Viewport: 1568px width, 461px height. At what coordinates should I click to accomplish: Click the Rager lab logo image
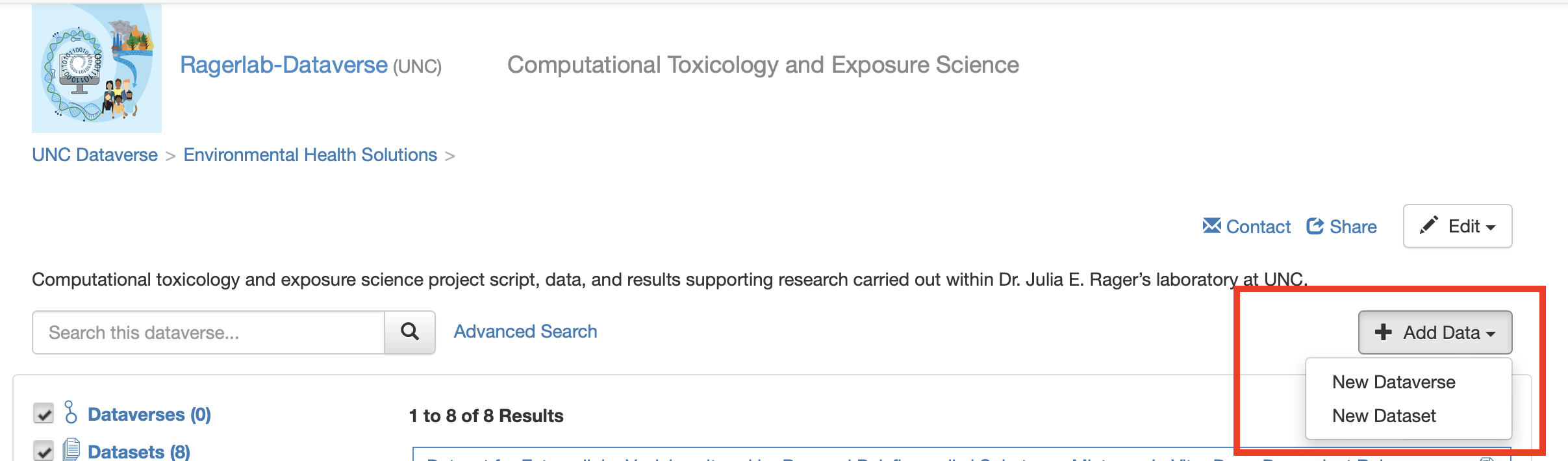pyautogui.click(x=97, y=68)
